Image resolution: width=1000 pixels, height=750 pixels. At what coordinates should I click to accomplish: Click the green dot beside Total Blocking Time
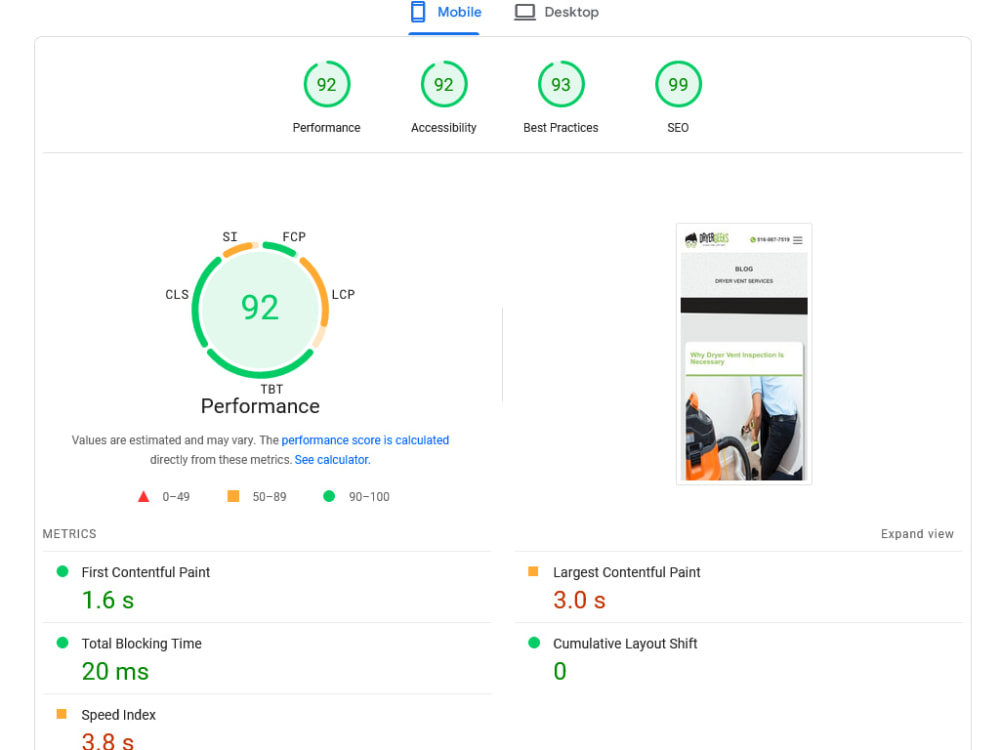click(x=61, y=643)
